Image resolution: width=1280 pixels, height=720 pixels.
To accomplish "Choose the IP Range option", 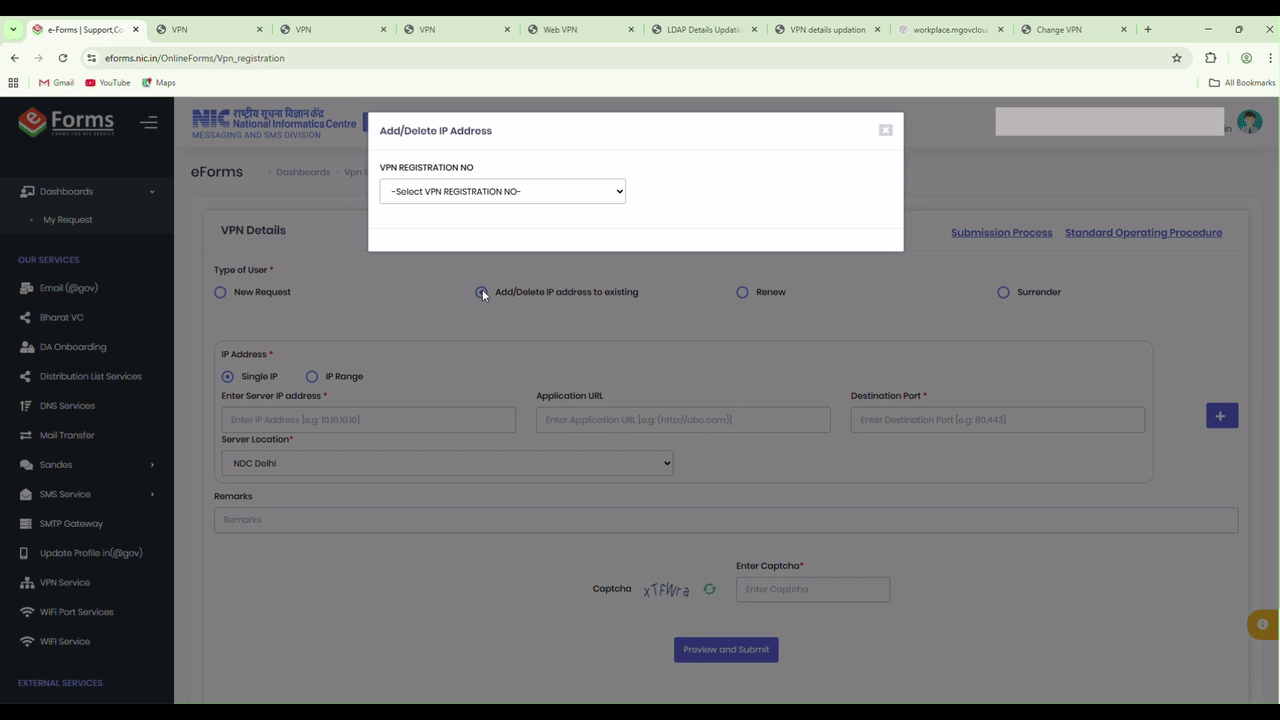I will 312,376.
